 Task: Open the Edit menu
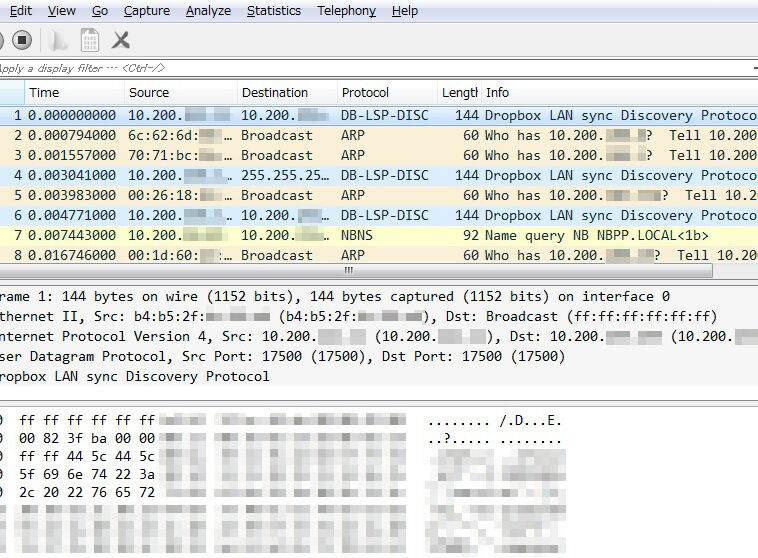point(20,11)
